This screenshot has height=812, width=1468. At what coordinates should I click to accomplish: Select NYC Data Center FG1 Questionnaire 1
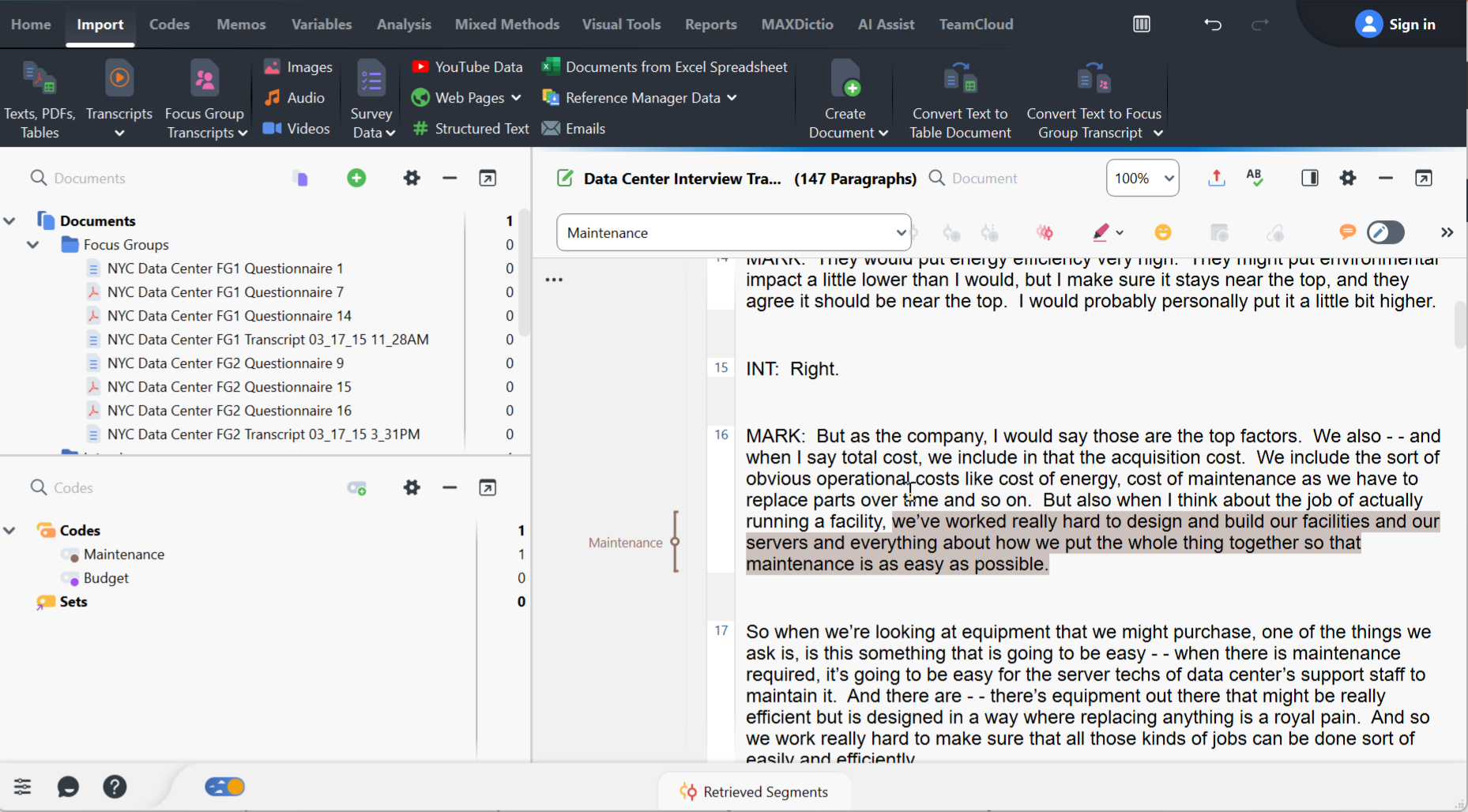(225, 269)
